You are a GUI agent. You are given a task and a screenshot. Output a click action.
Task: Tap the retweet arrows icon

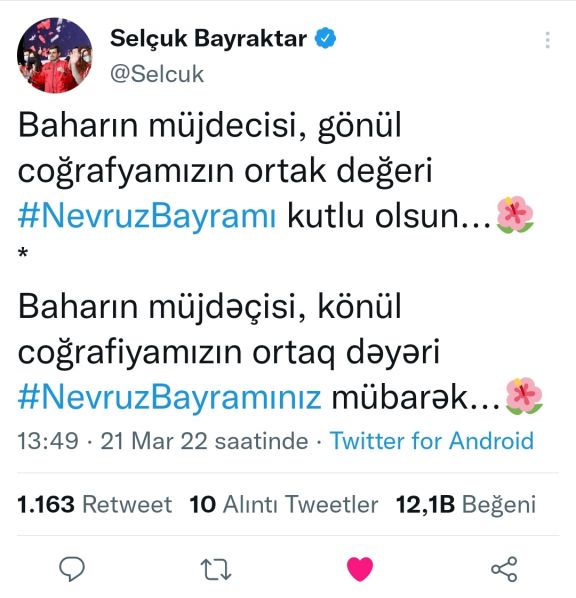click(216, 569)
